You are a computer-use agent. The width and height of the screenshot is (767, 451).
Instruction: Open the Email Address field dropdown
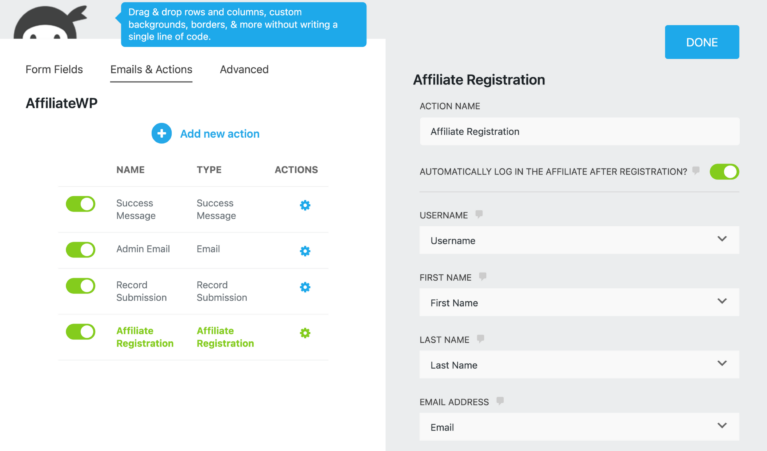pyautogui.click(x=579, y=427)
